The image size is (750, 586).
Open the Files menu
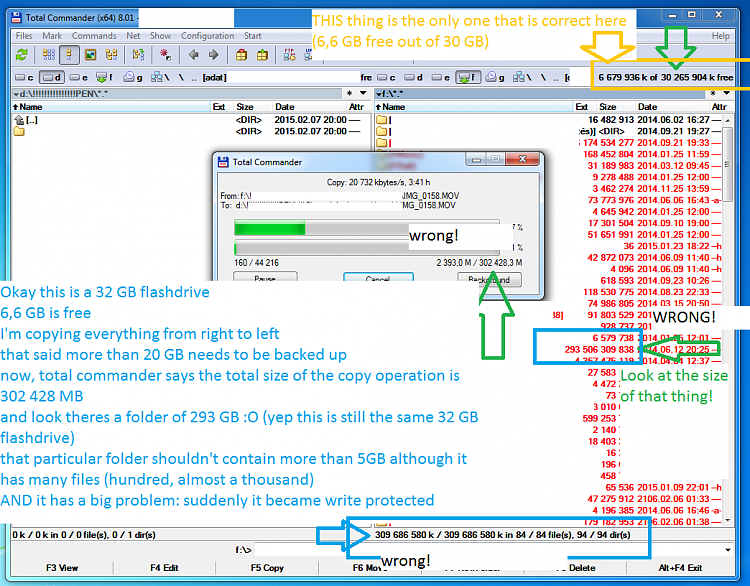pos(24,36)
